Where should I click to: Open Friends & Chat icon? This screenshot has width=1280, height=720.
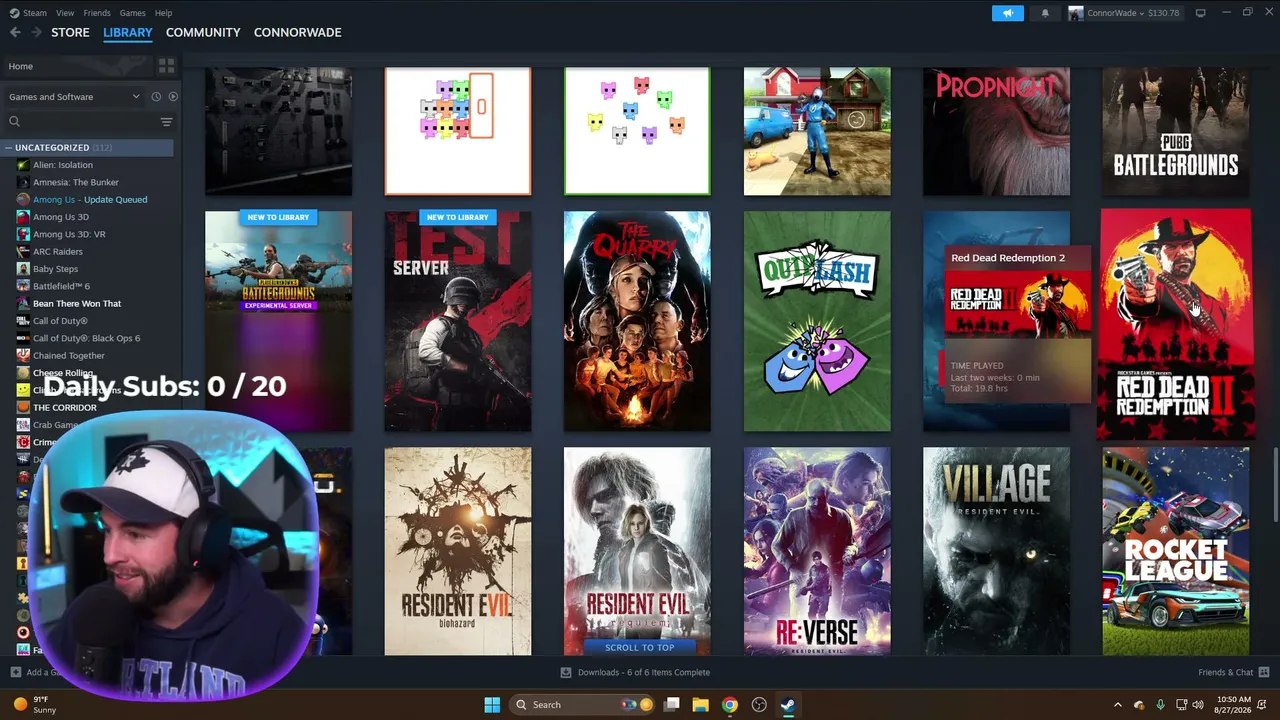(1264, 673)
